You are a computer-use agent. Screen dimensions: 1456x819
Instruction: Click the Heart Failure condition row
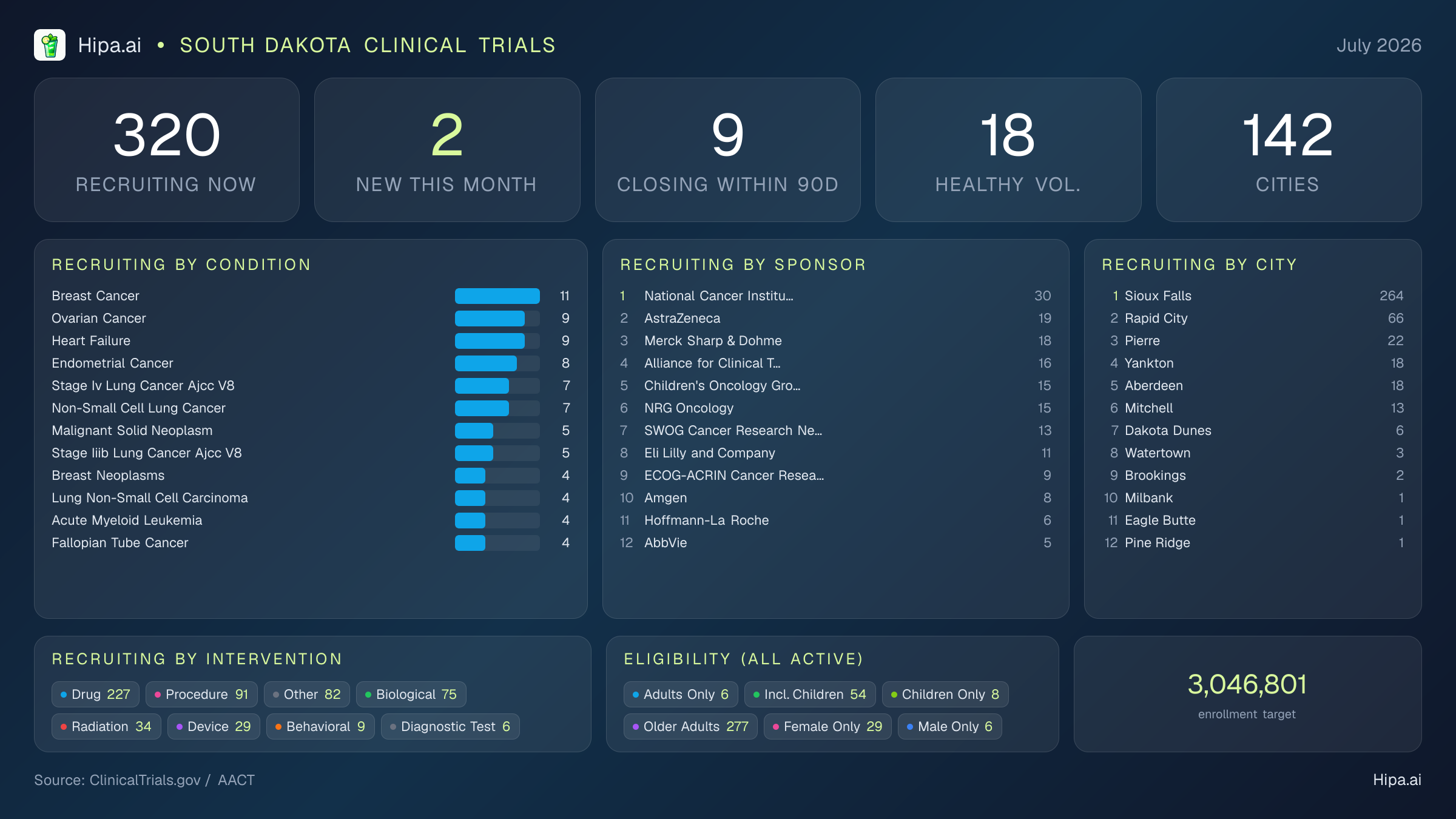pyautogui.click(x=311, y=341)
